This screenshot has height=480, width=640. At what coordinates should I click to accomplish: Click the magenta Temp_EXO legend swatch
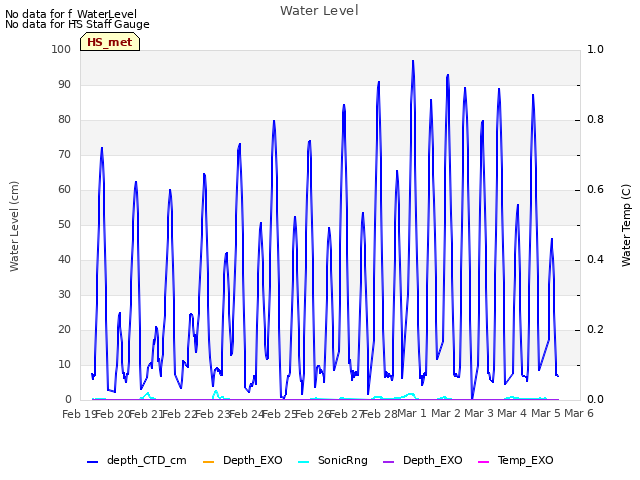pos(483,462)
